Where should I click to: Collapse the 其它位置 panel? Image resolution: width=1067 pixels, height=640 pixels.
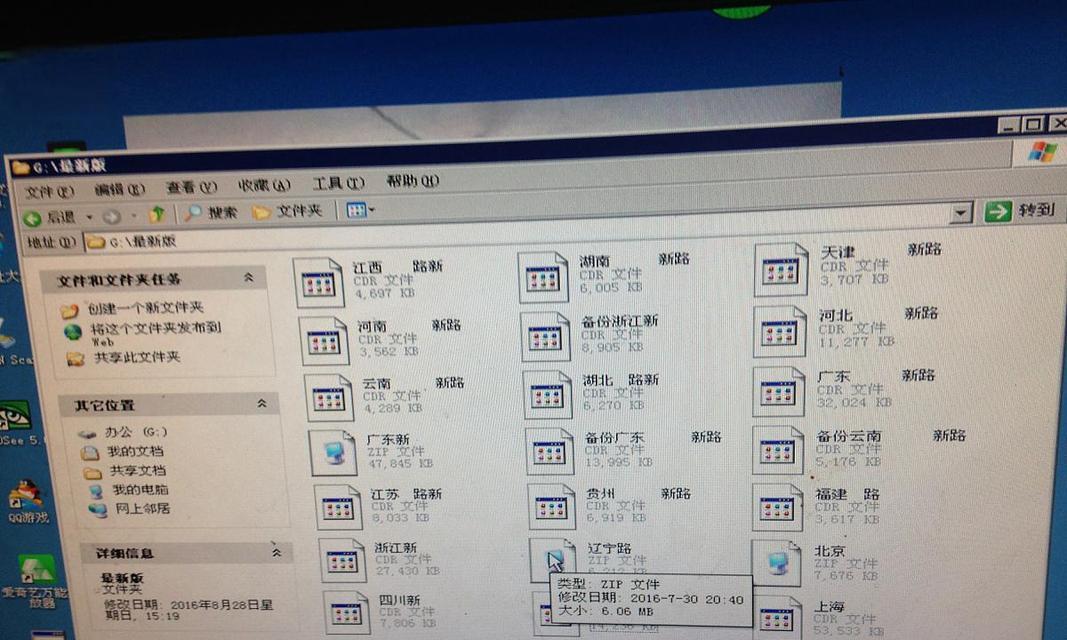click(x=262, y=403)
